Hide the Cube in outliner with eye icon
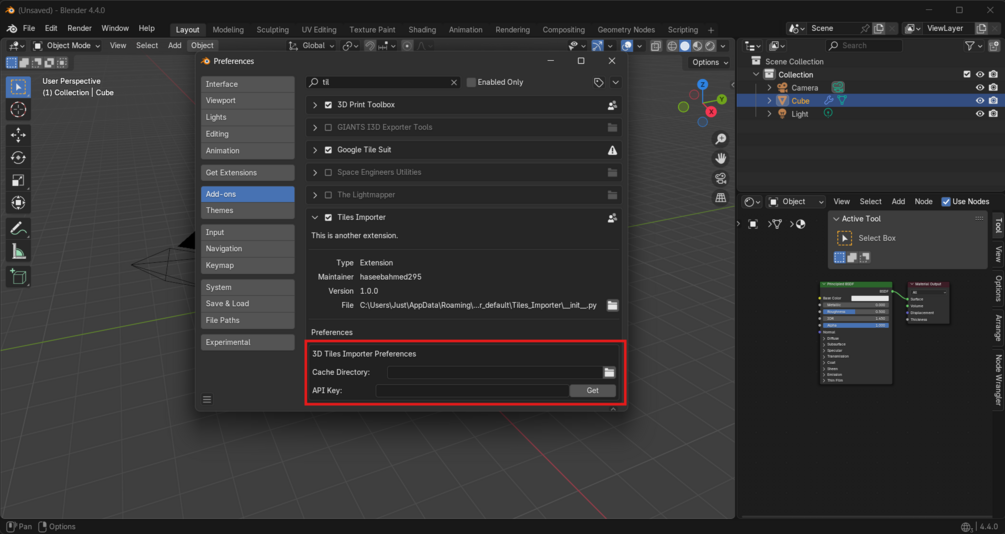Image resolution: width=1005 pixels, height=534 pixels. click(x=979, y=101)
